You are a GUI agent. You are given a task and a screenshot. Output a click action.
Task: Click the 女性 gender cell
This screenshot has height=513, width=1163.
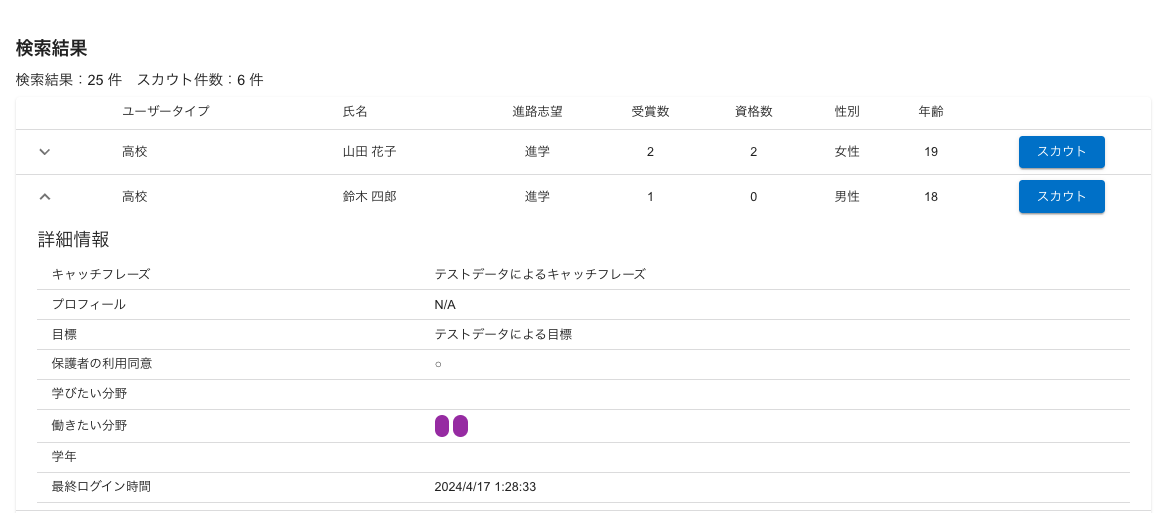click(x=847, y=152)
